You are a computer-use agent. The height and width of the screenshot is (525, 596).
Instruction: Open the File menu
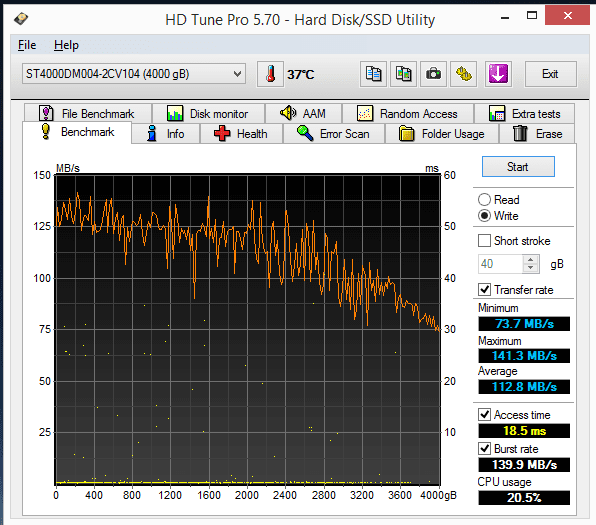point(27,45)
